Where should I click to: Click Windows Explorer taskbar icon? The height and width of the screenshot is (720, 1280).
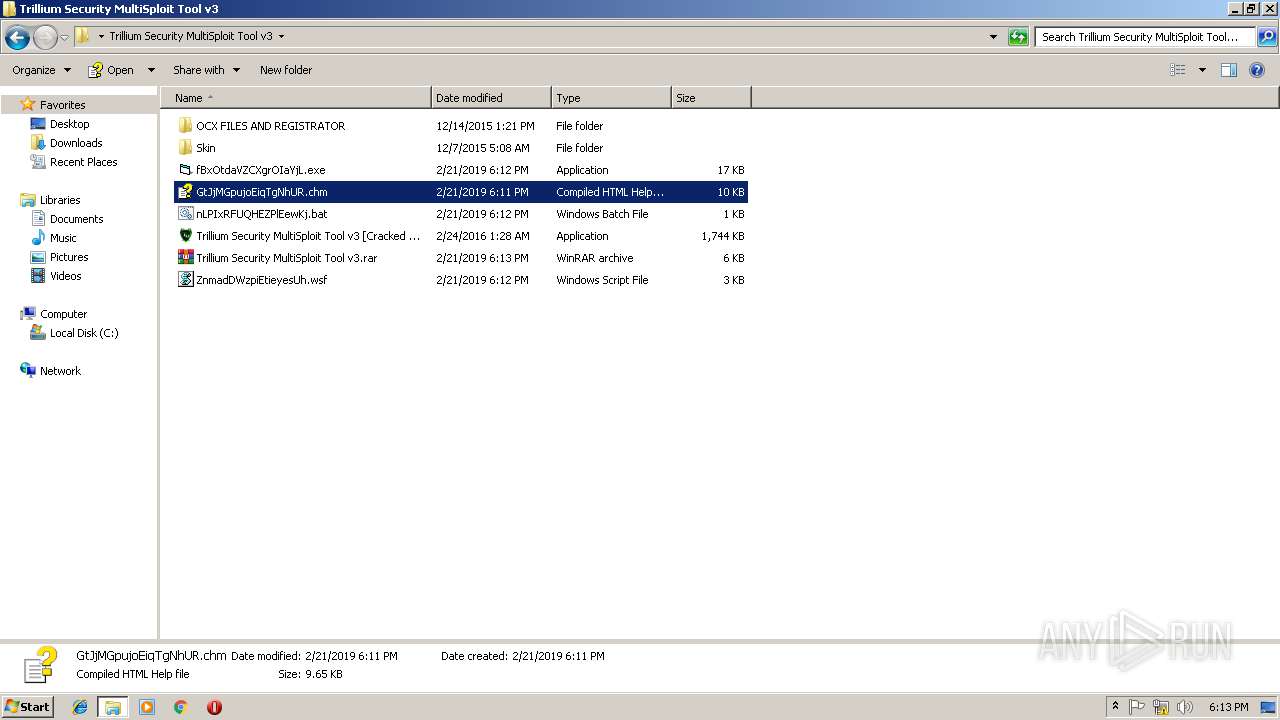(x=113, y=707)
